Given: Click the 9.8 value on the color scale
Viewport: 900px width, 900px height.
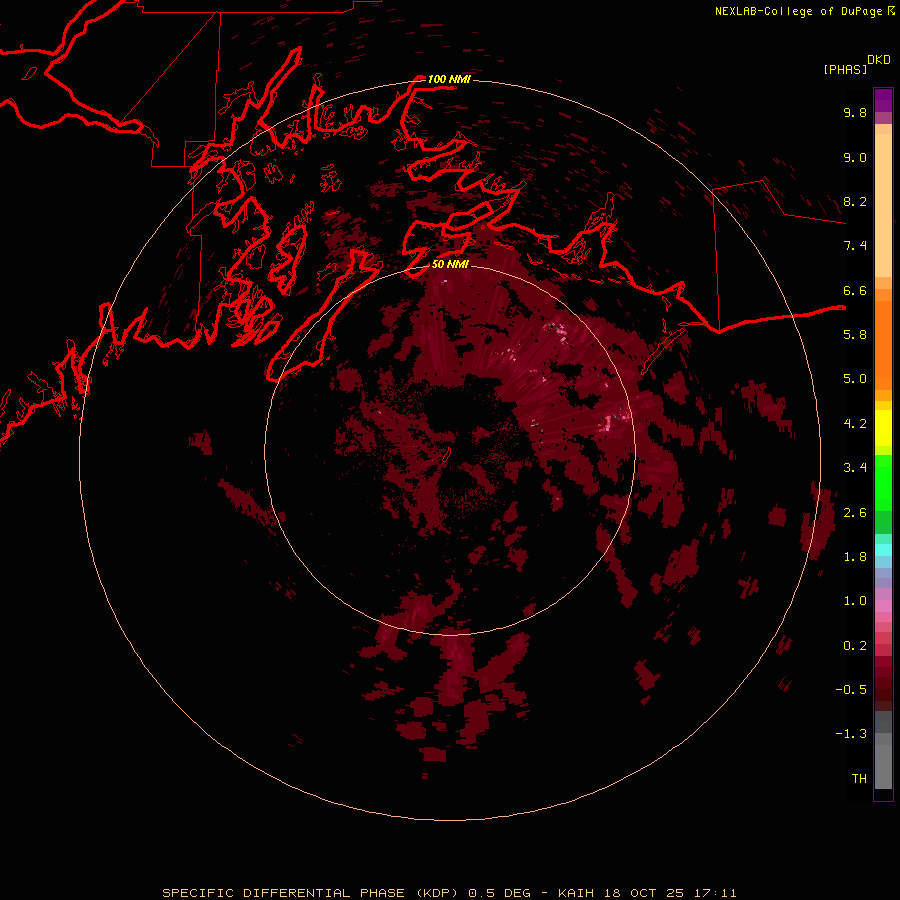Looking at the screenshot, I should pos(855,112).
